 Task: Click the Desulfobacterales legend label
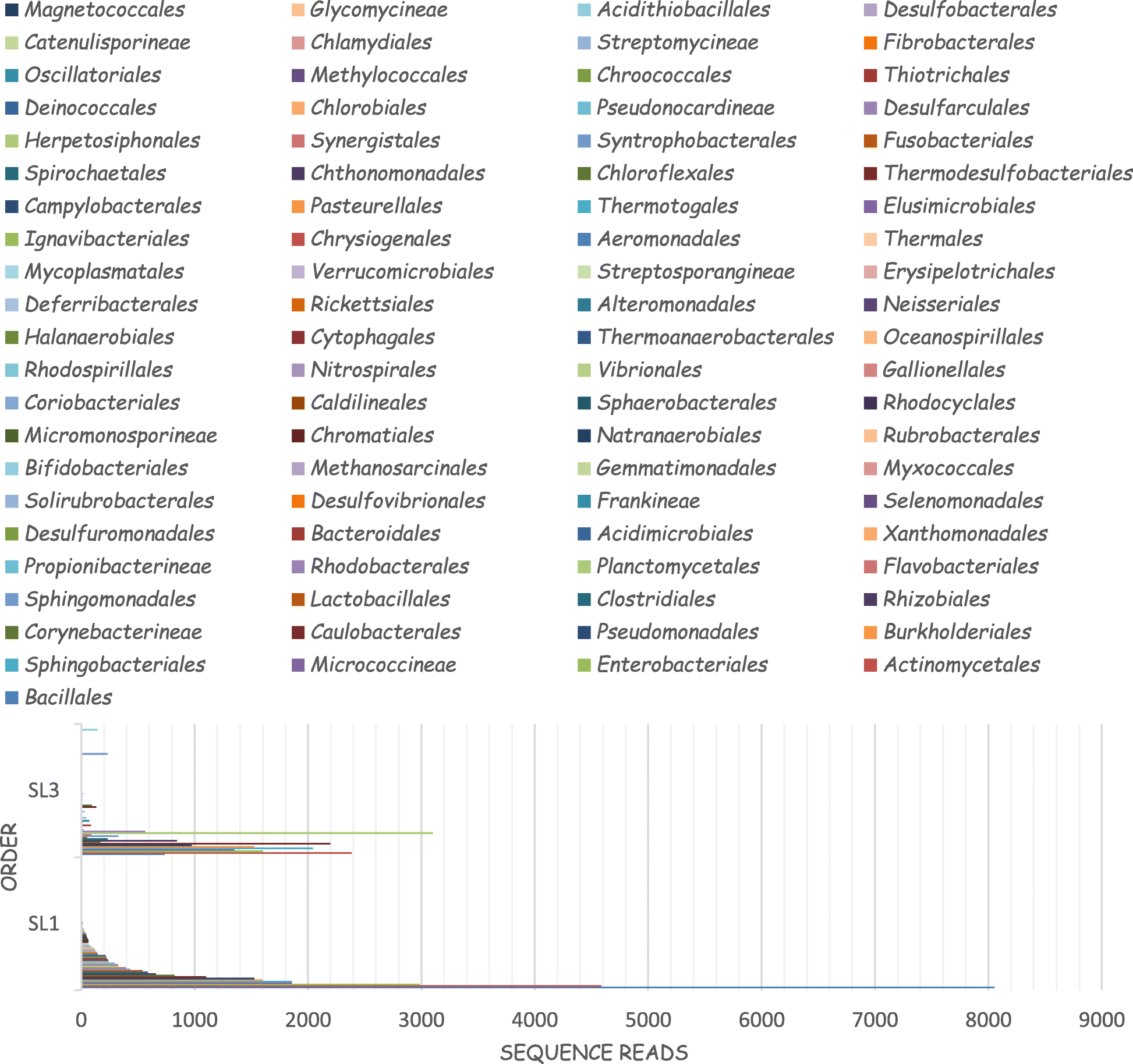tap(970, 9)
